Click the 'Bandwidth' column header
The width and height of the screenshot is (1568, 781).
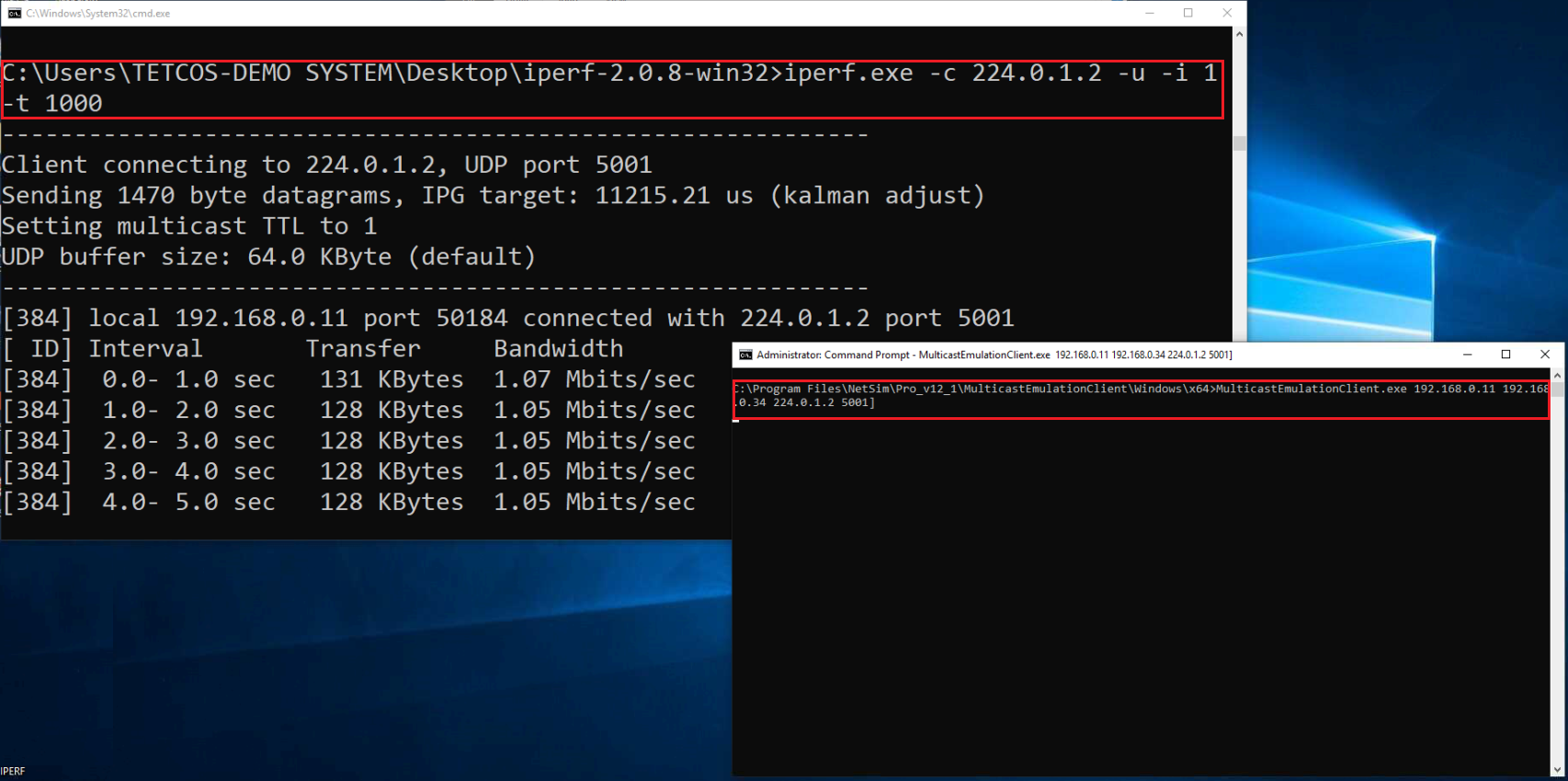pos(558,348)
